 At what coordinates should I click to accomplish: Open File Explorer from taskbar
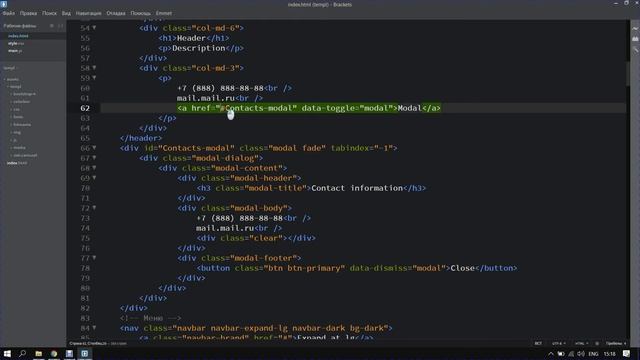tap(39, 353)
